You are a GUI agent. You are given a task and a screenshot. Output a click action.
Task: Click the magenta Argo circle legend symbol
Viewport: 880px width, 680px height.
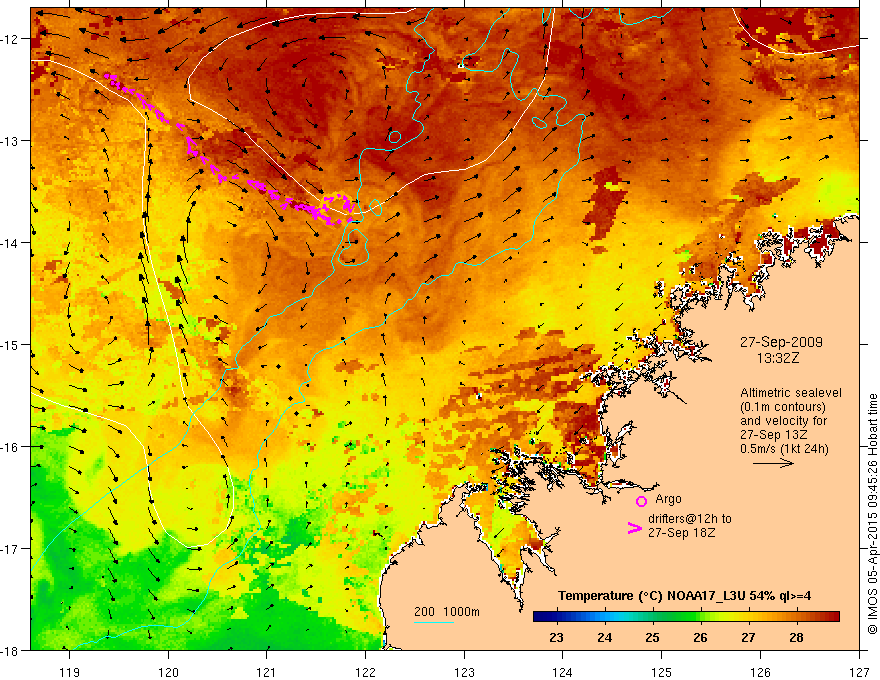click(x=641, y=501)
